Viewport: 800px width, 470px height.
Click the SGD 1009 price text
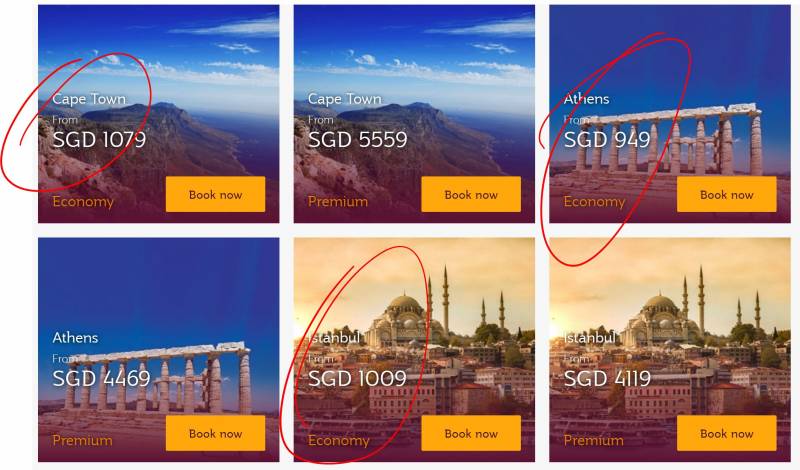coord(357,378)
